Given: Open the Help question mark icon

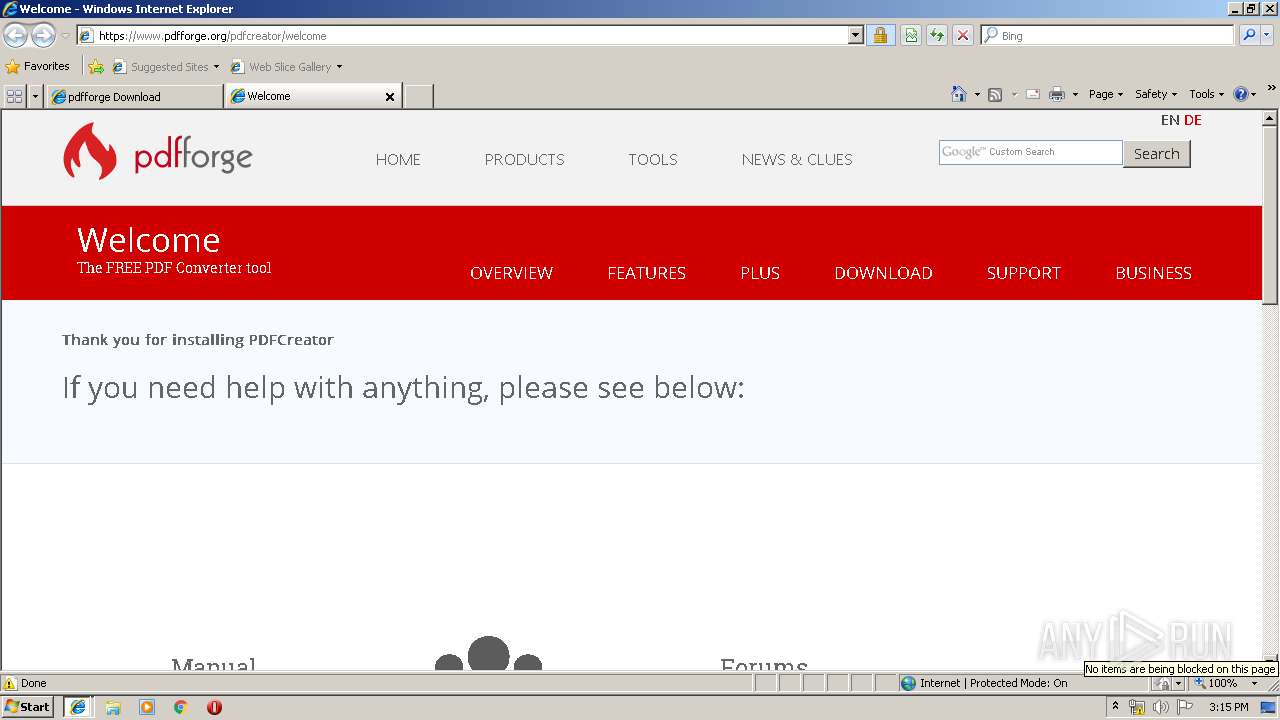Looking at the screenshot, I should pos(1240,94).
